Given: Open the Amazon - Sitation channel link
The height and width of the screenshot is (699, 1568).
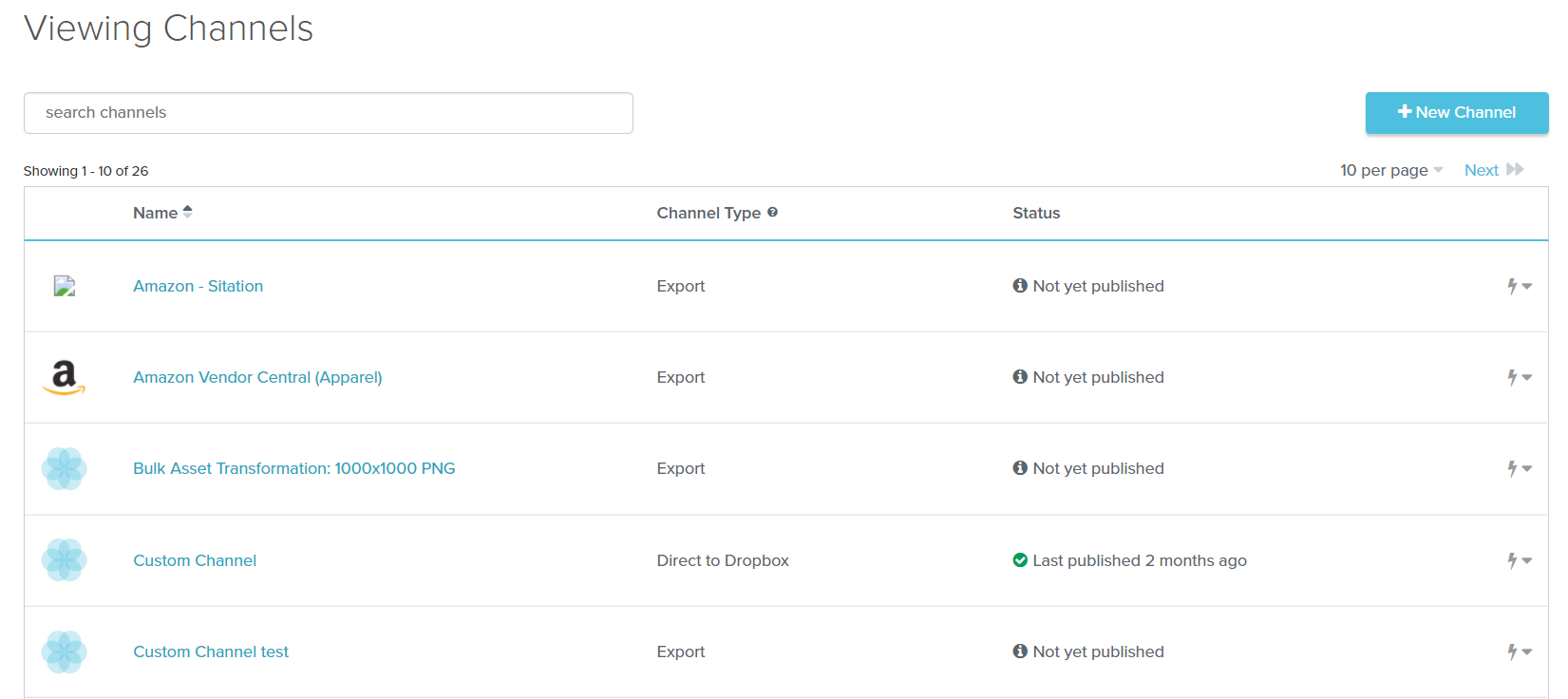Looking at the screenshot, I should pos(198,286).
